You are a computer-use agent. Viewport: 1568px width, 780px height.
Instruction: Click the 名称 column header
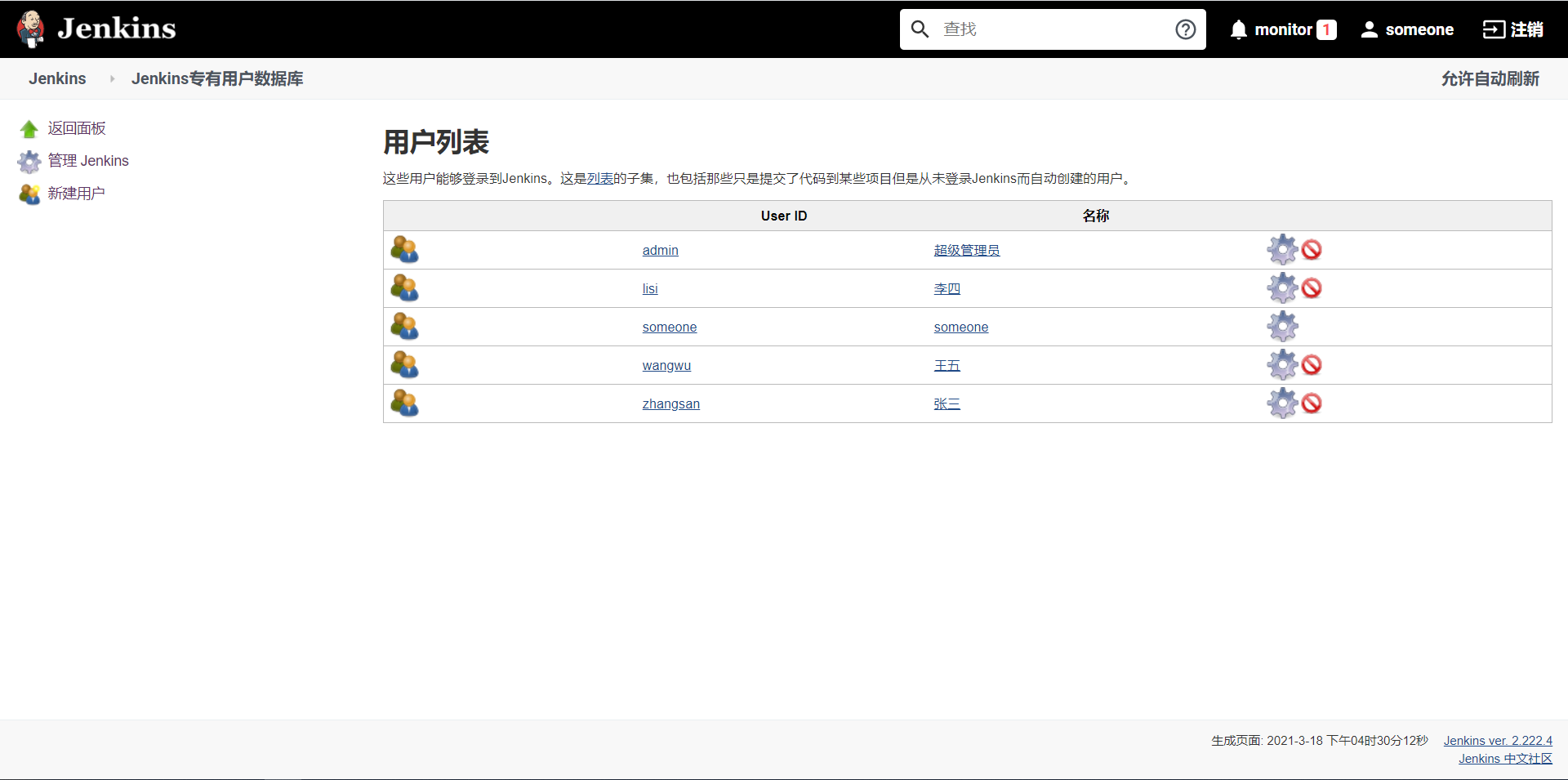[1096, 216]
